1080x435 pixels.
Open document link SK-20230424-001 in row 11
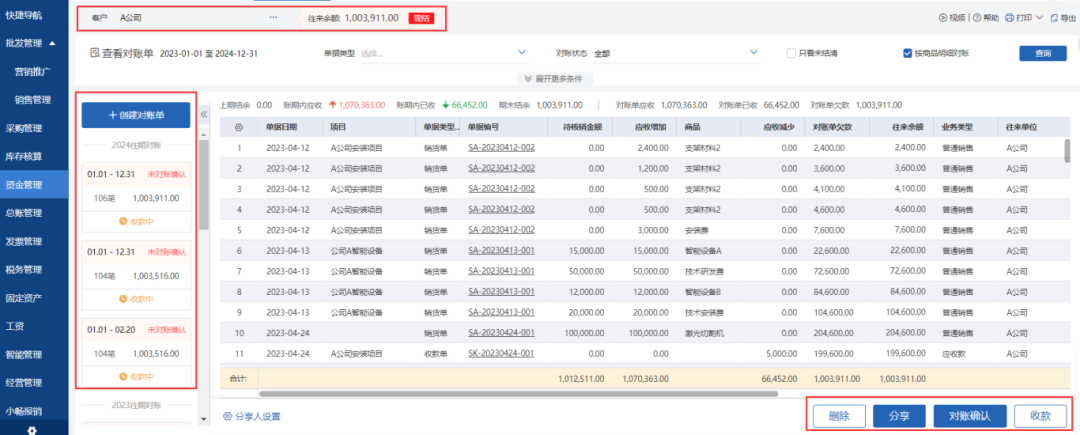pyautogui.click(x=501, y=354)
